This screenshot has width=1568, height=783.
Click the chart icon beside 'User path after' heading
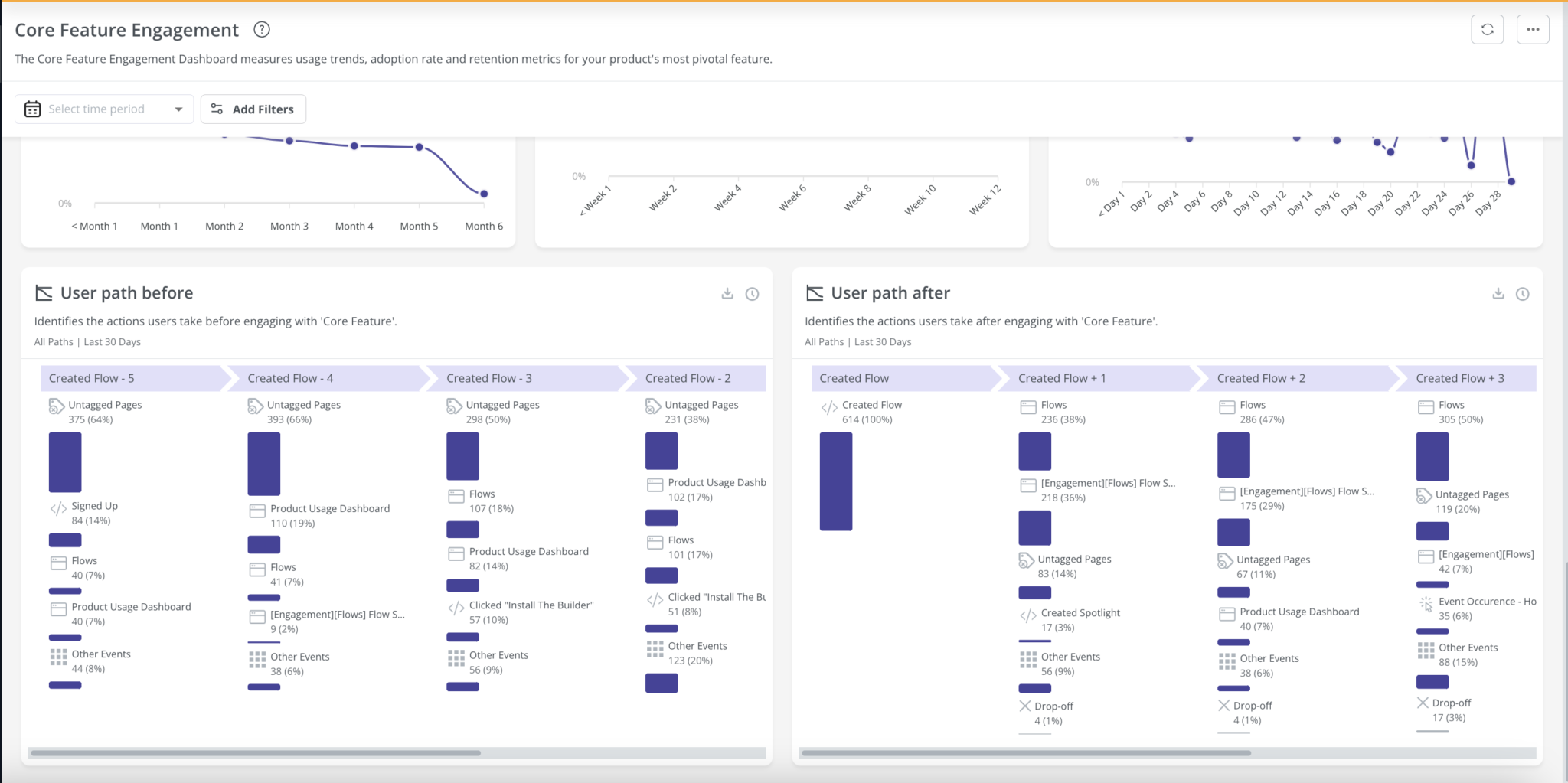pos(814,292)
